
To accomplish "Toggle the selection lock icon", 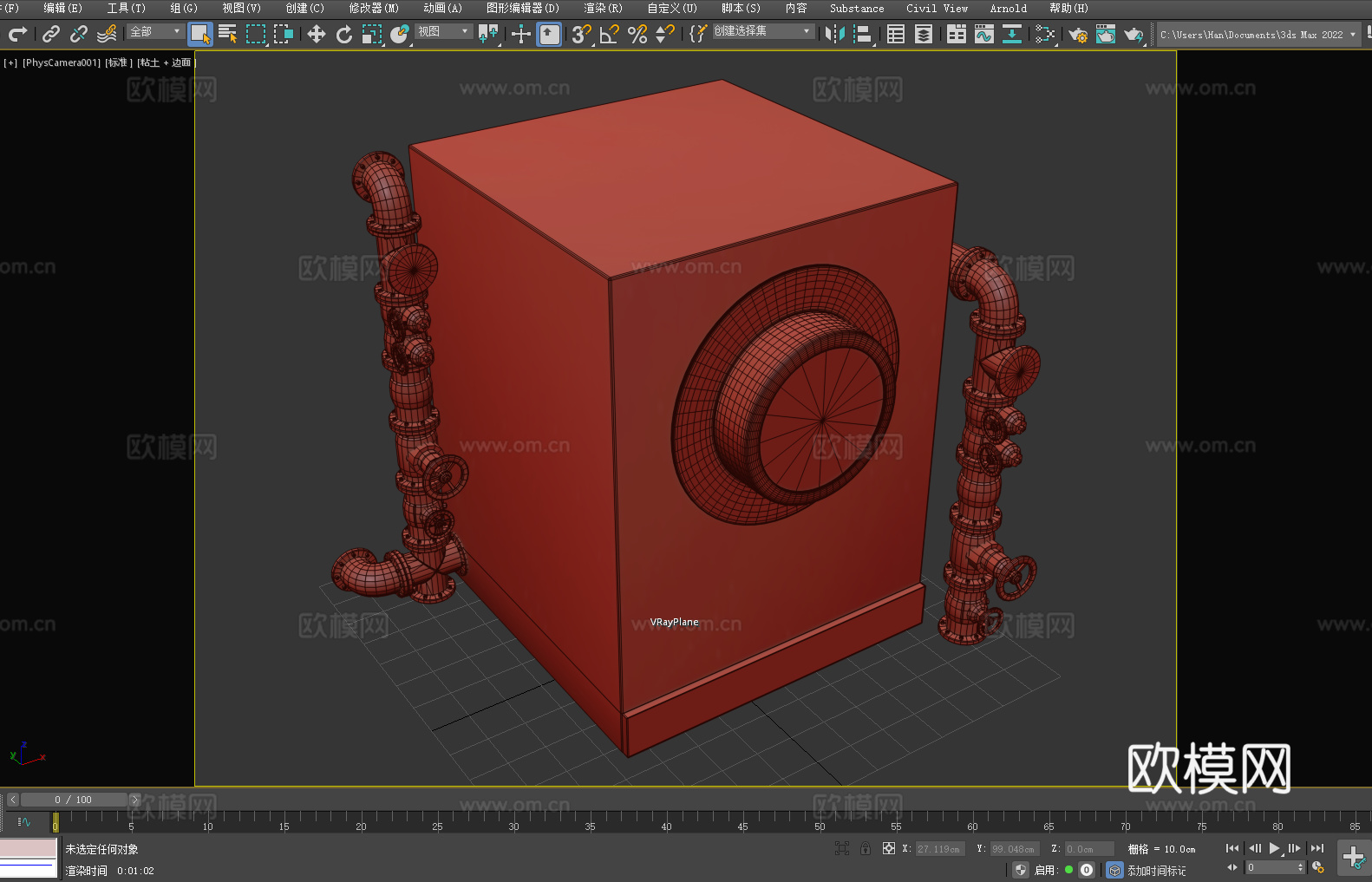I will click(866, 848).
